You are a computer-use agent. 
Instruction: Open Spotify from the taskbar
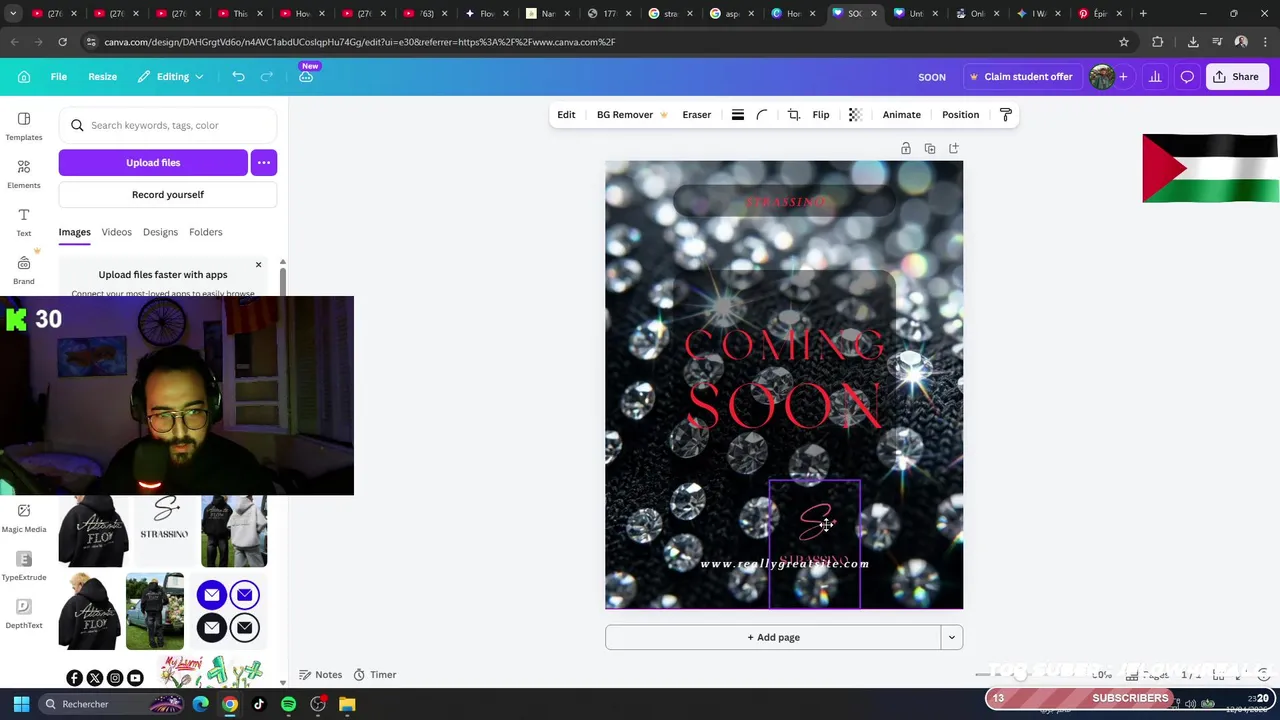click(x=288, y=704)
